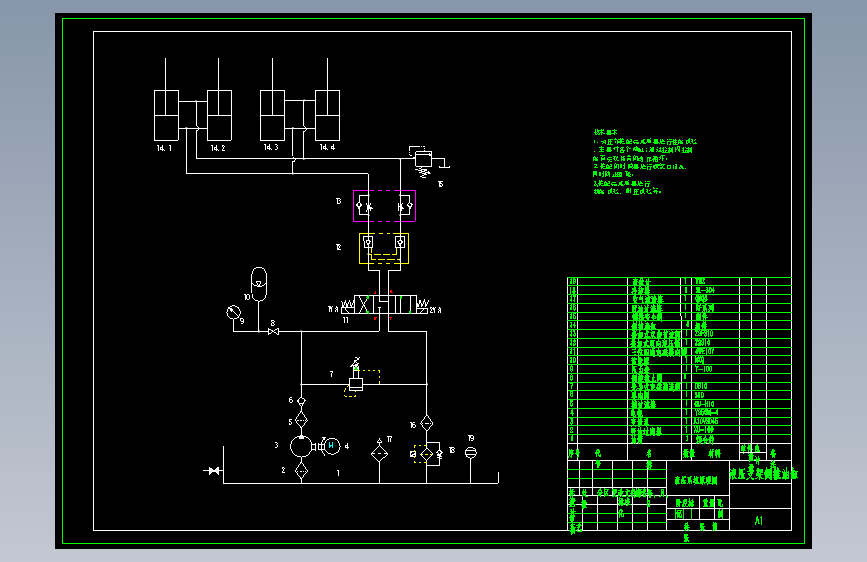867x562 pixels.
Task: Click the large green drawing title in the title block
Action: point(763,473)
